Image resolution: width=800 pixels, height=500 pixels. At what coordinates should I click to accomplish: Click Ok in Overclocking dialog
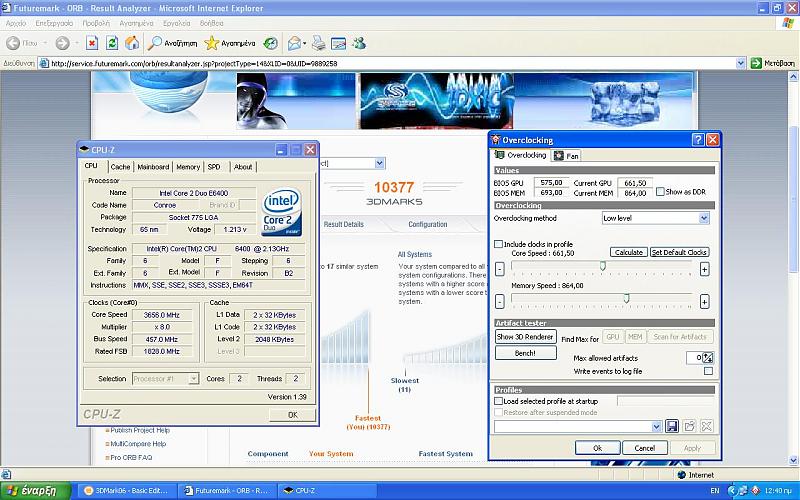point(597,448)
